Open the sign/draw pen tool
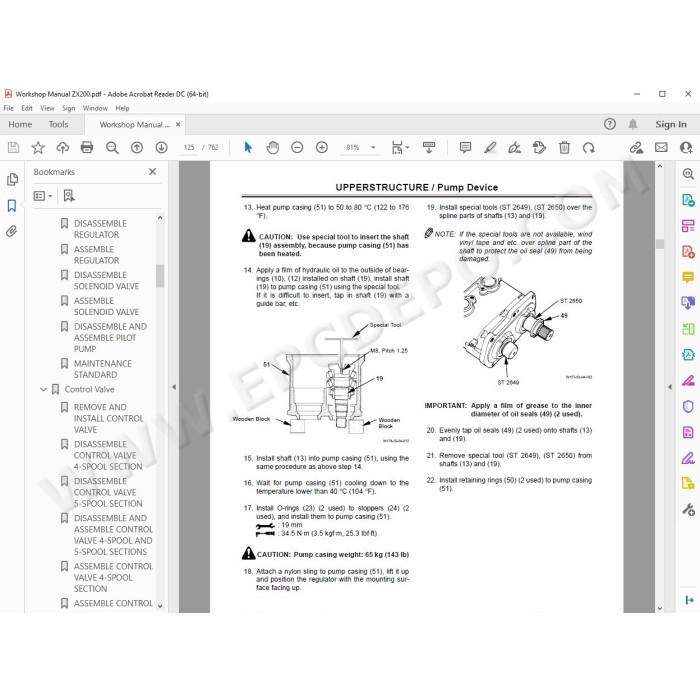This screenshot has height=700, width=700. tap(514, 148)
